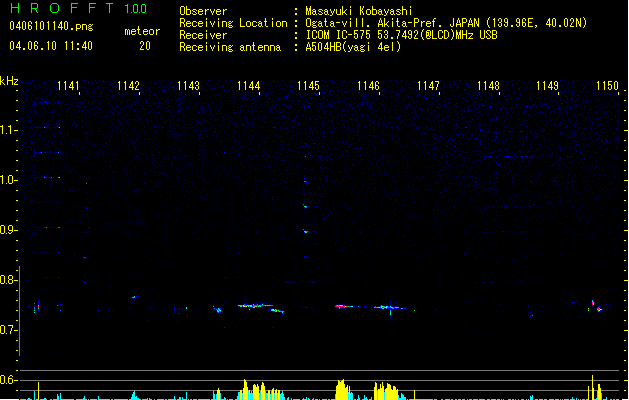Click the faint echo above 1142 tick
The height and width of the screenshot is (400, 629).
point(135,297)
